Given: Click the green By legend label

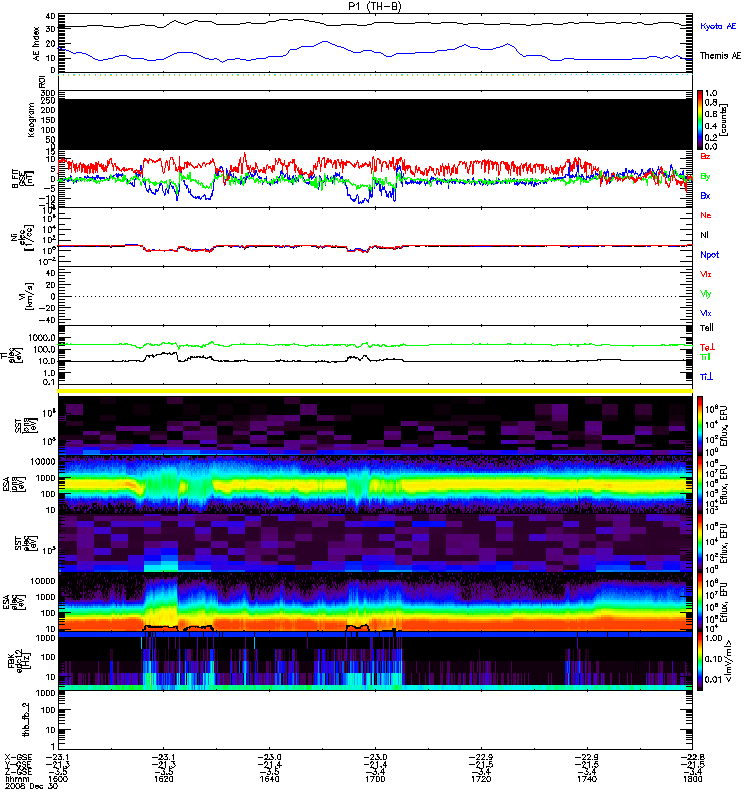Looking at the screenshot, I should pyautogui.click(x=705, y=177).
